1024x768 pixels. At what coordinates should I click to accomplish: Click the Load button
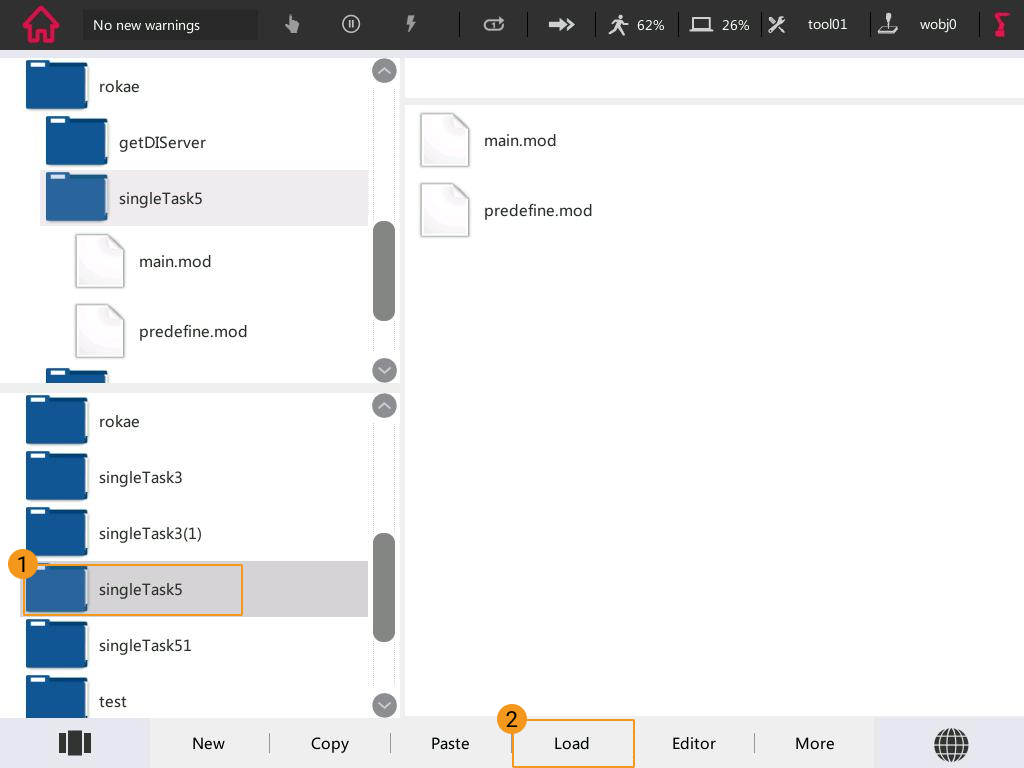click(x=572, y=743)
